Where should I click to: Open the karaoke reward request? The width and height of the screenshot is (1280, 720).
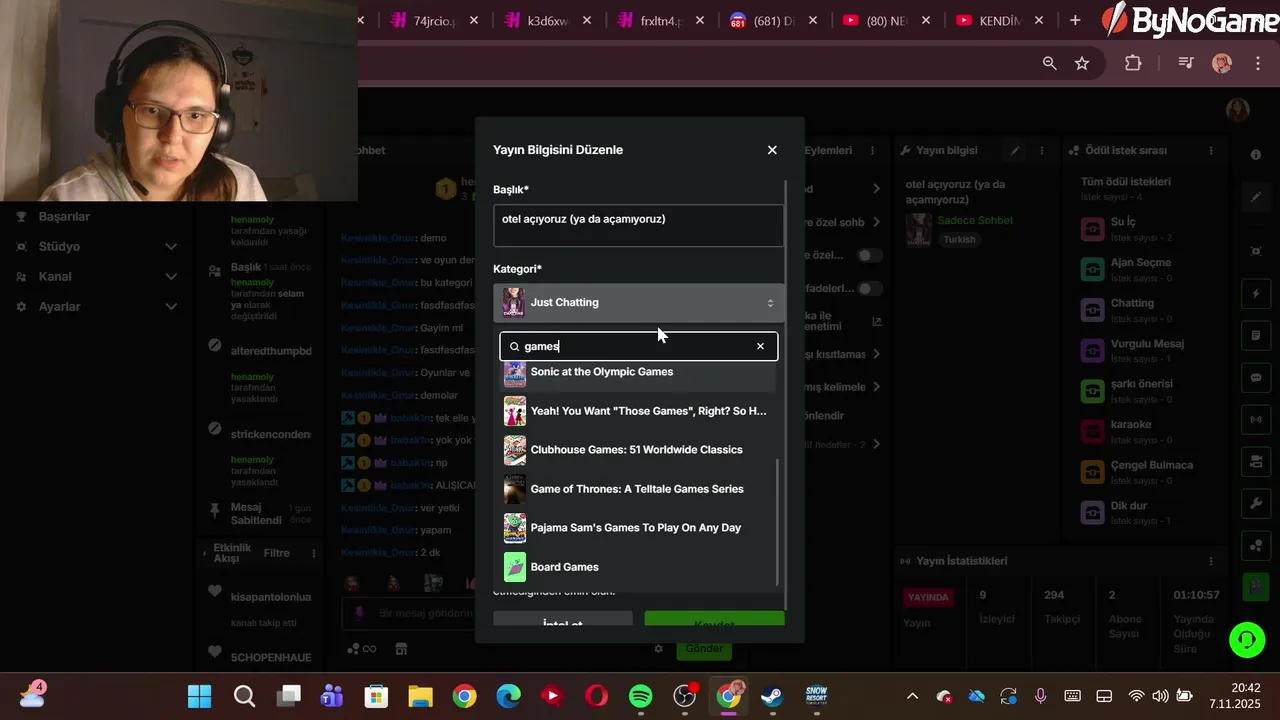1145,431
